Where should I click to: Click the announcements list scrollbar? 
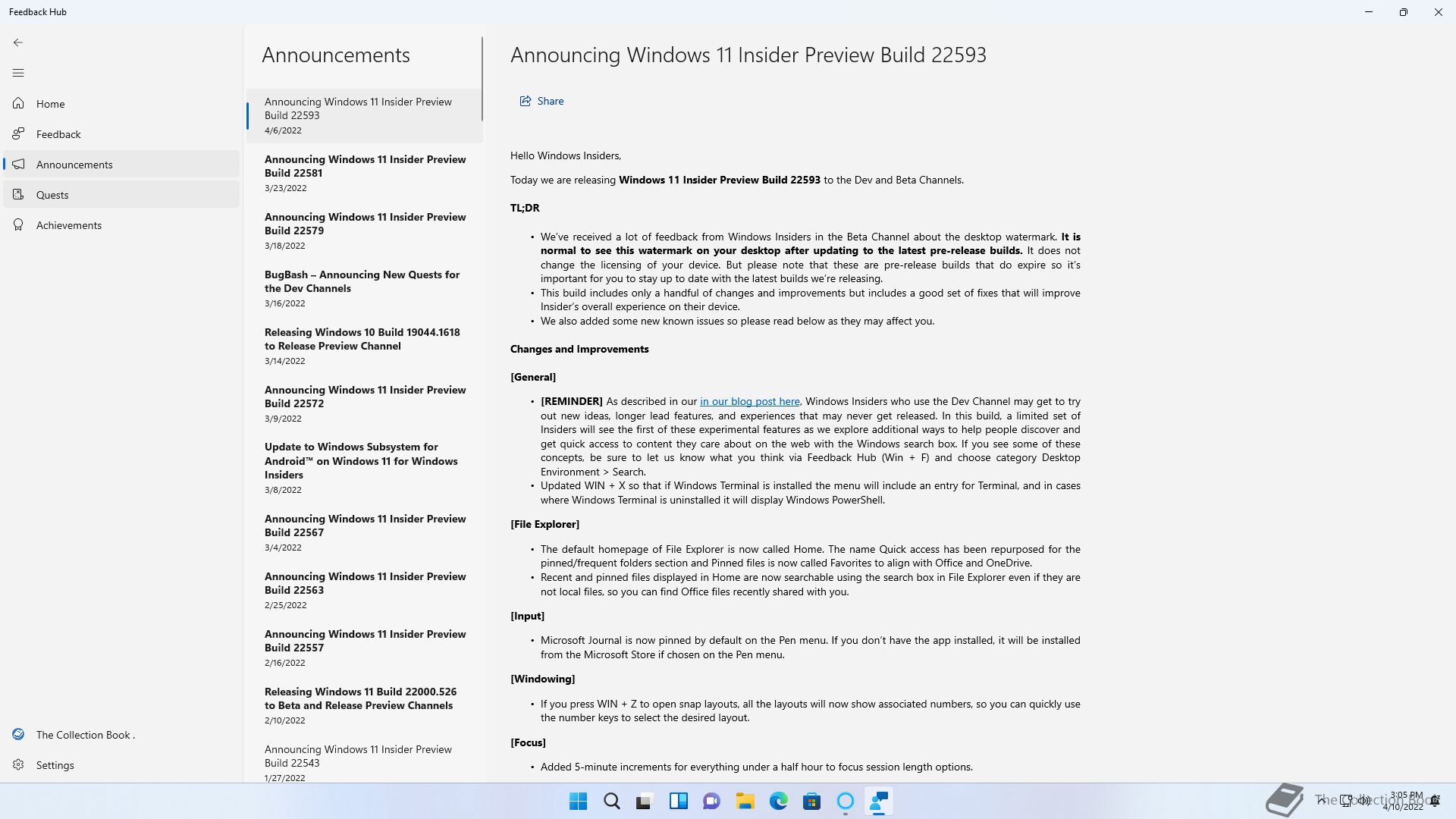(x=482, y=79)
